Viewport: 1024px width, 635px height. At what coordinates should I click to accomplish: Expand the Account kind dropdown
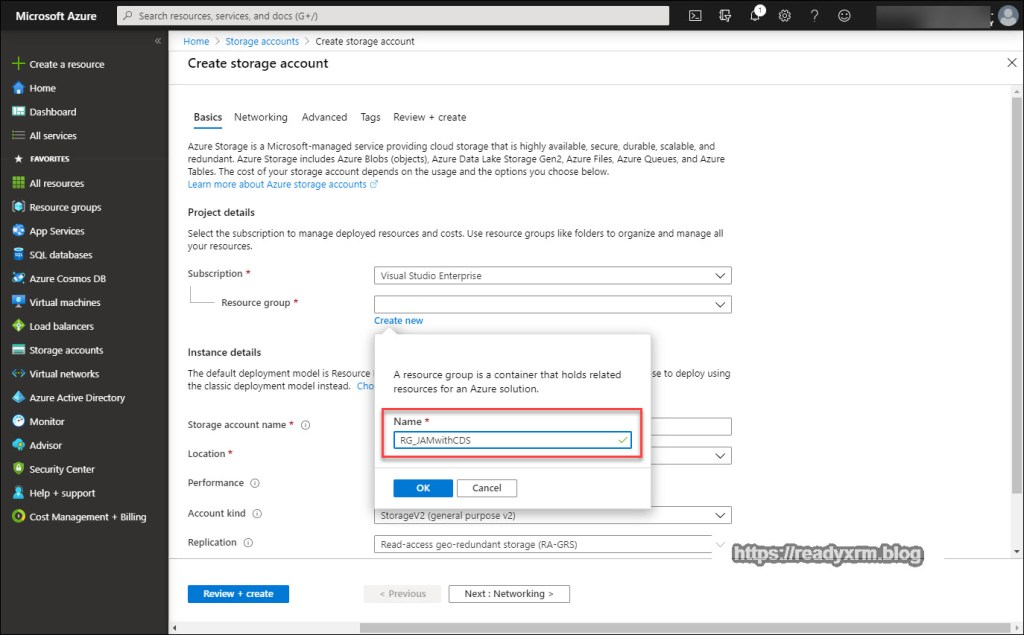point(552,516)
